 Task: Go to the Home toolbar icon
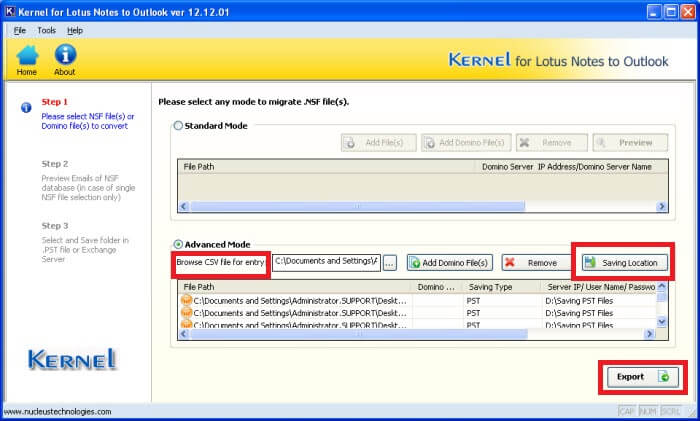27,60
